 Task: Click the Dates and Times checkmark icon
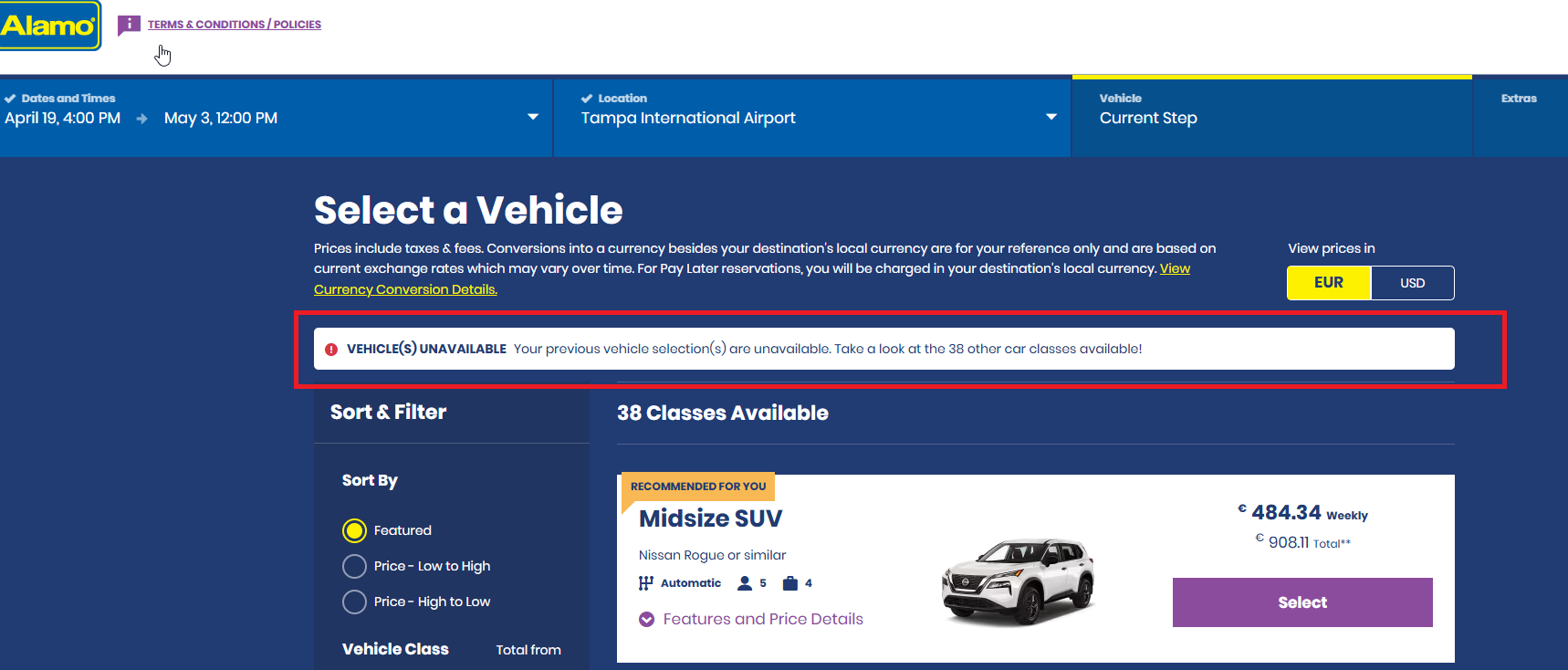tap(10, 99)
